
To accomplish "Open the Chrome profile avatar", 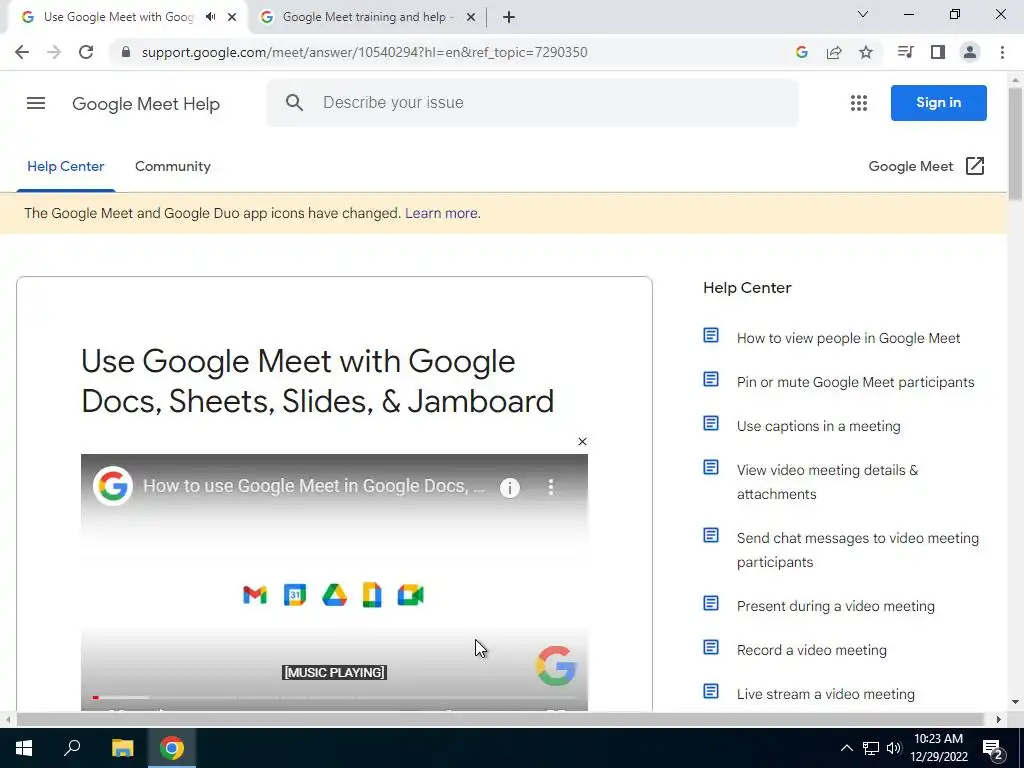I will click(970, 52).
